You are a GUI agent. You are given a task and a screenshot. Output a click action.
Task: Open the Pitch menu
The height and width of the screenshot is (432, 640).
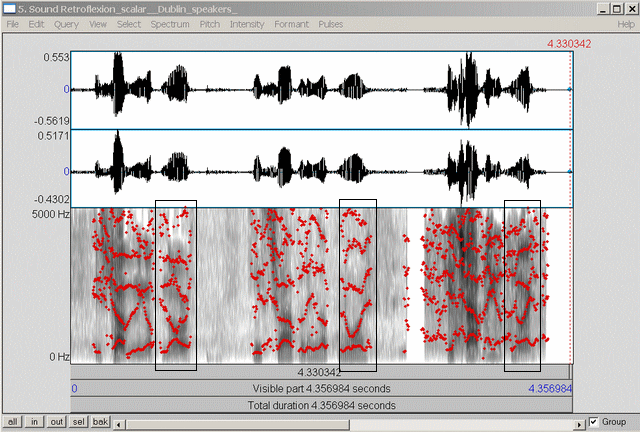(210, 23)
